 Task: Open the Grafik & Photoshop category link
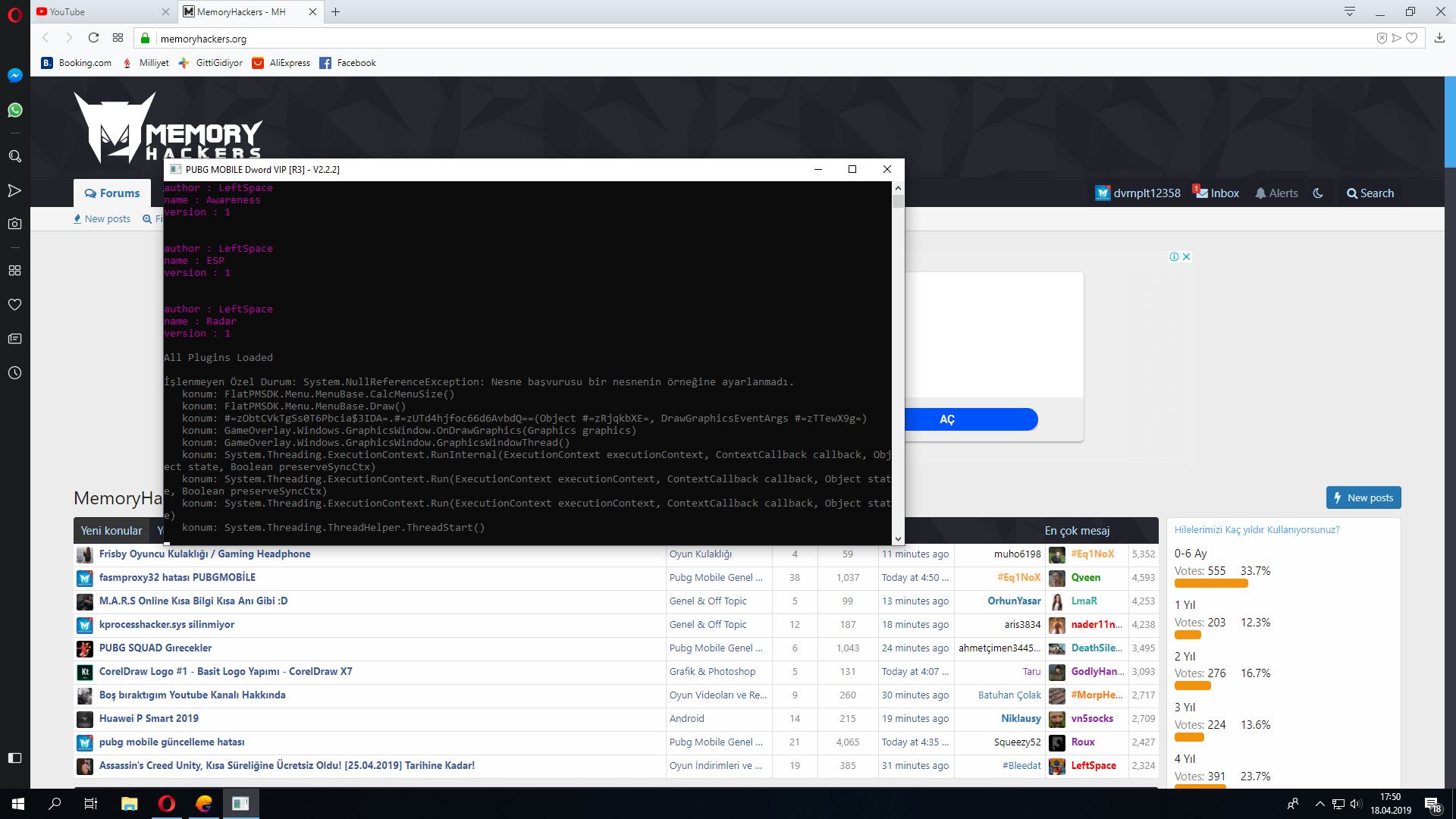point(712,672)
